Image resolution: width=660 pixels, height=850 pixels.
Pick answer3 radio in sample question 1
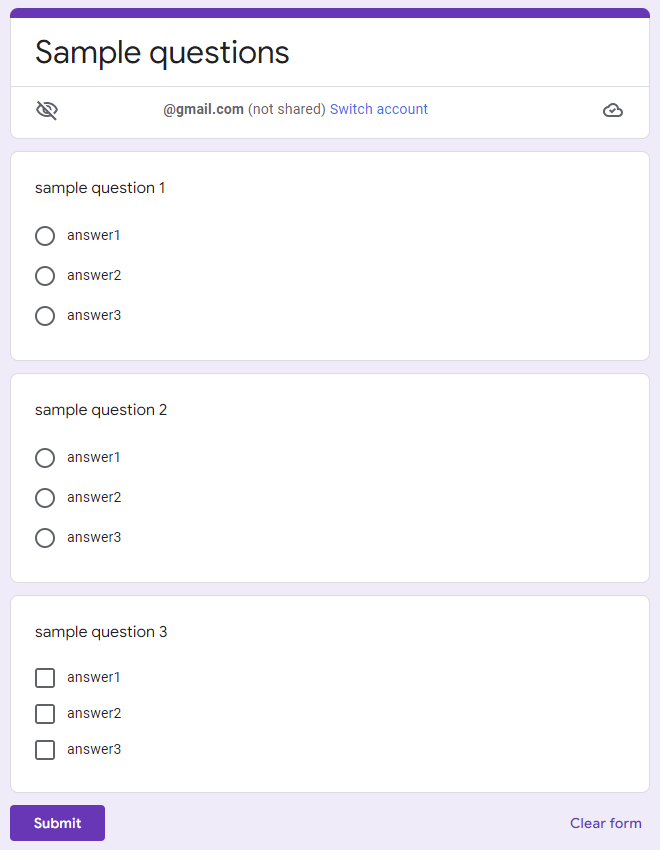[x=45, y=316]
